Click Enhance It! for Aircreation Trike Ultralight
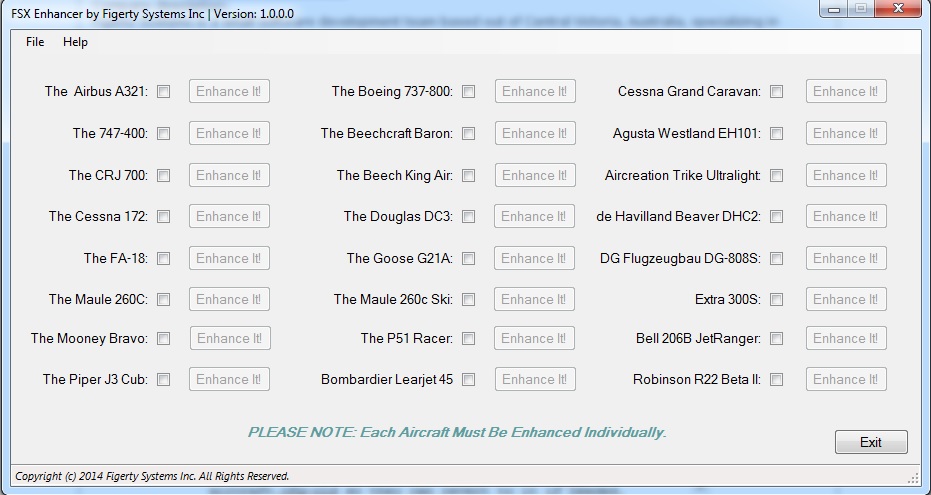 click(846, 176)
